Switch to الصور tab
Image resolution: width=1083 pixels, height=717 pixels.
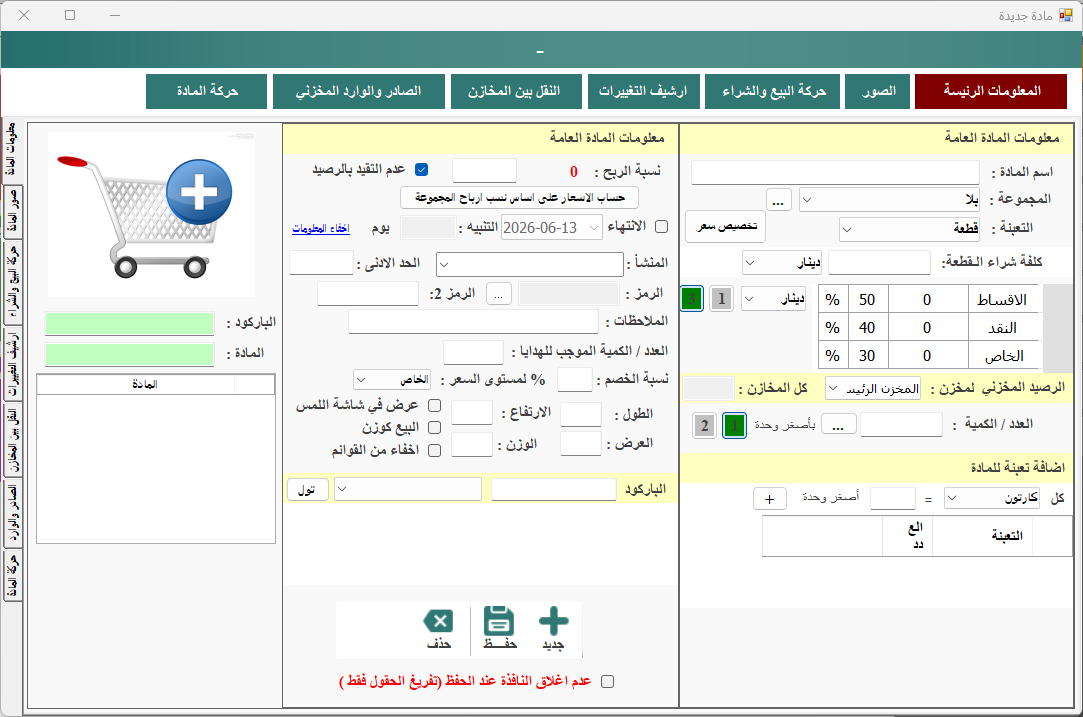tap(879, 91)
